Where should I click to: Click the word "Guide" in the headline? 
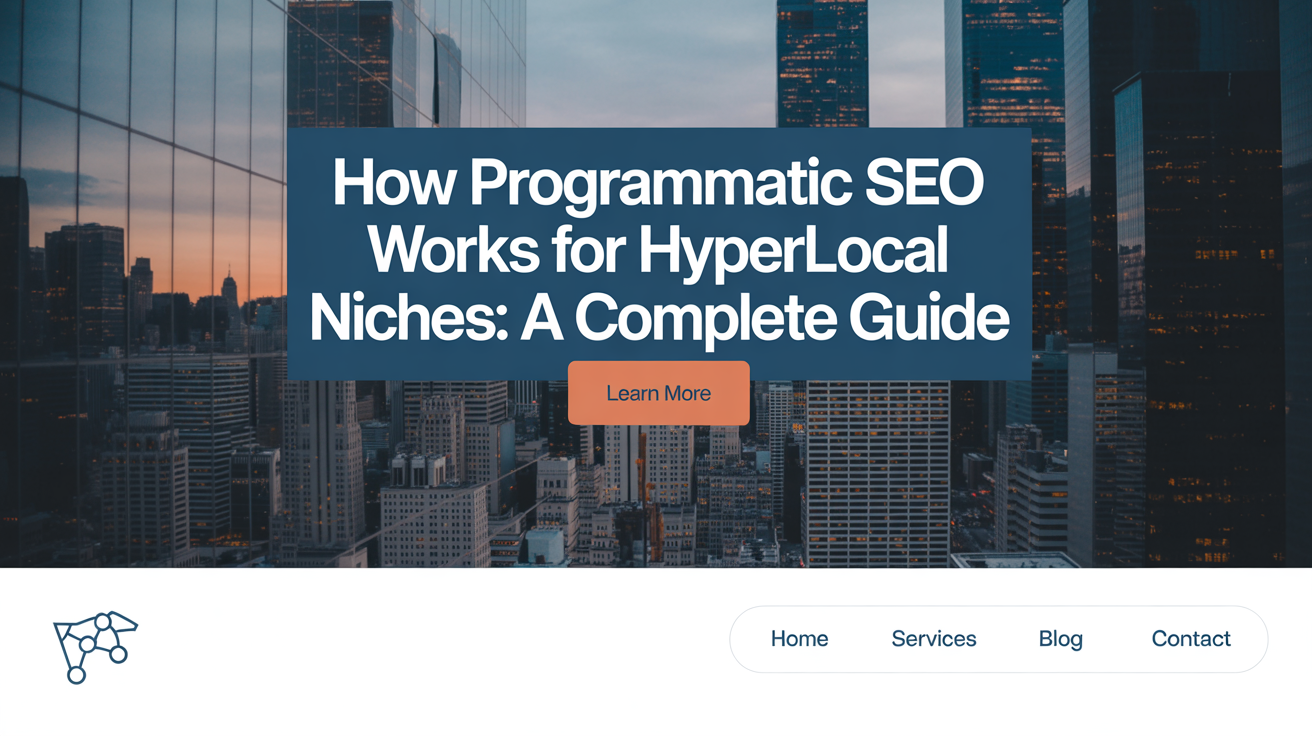928,317
